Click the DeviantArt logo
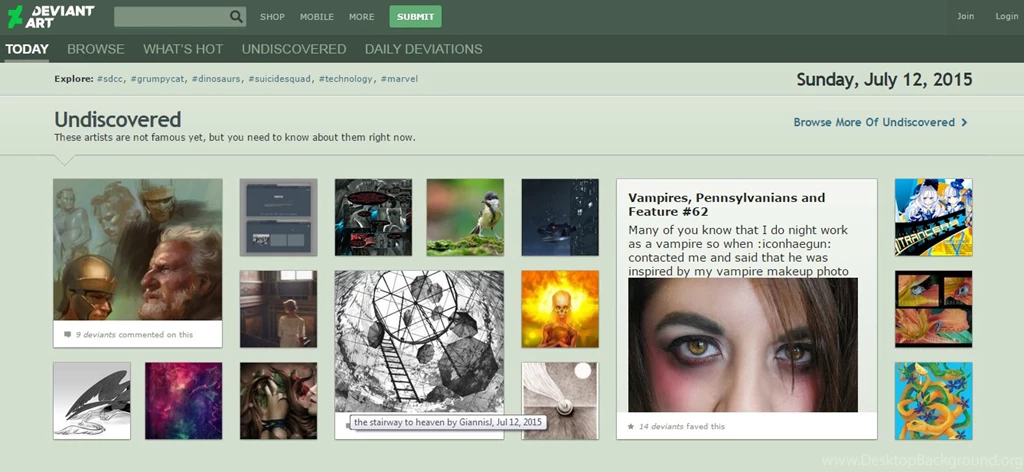 tap(50, 16)
